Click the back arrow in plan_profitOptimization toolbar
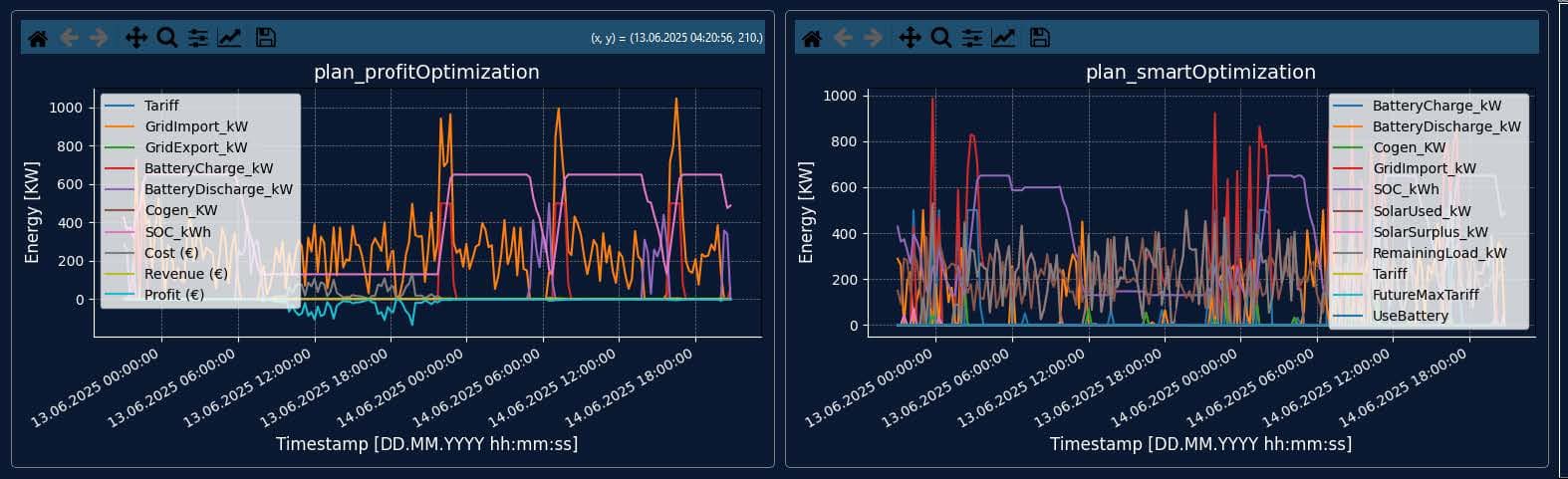 pos(69,38)
